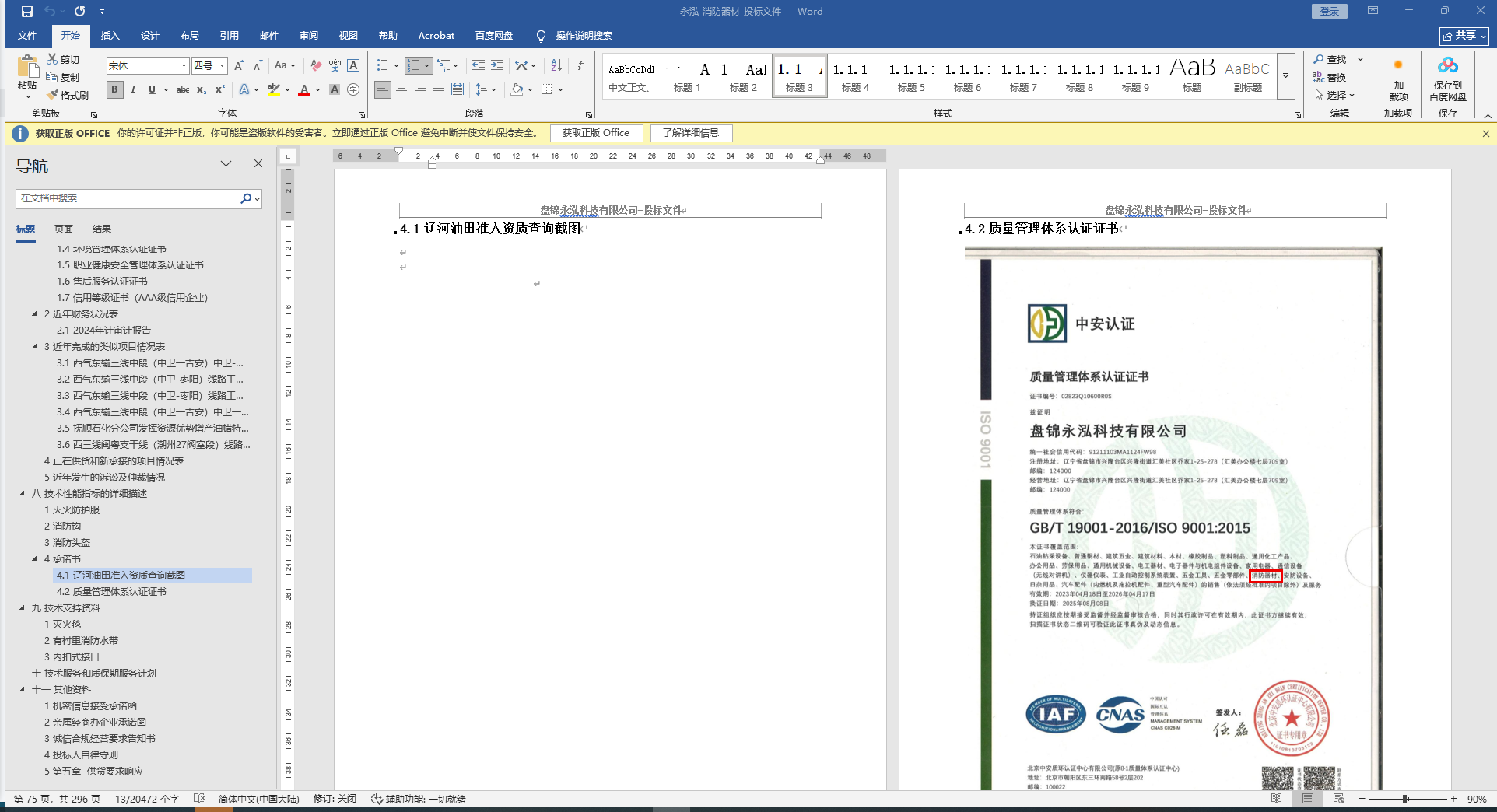Screen dimensions: 1497x812
Task: Center-align the paragraph
Action: point(401,89)
